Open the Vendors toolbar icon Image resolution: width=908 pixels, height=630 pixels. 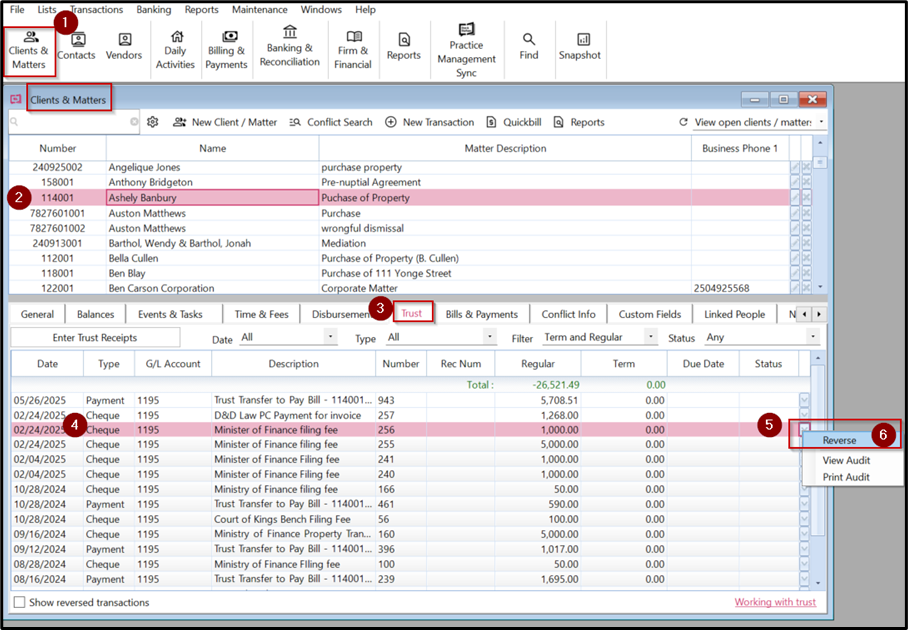[124, 47]
